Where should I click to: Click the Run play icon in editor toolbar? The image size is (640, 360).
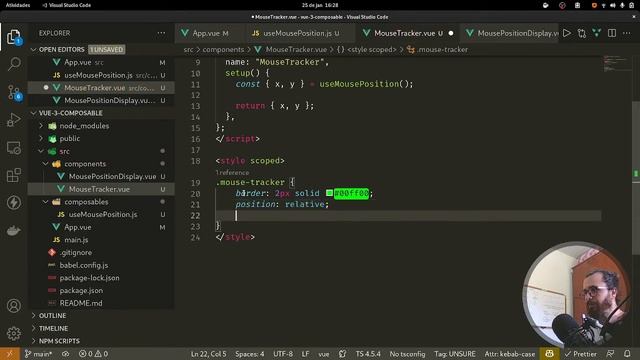567,33
